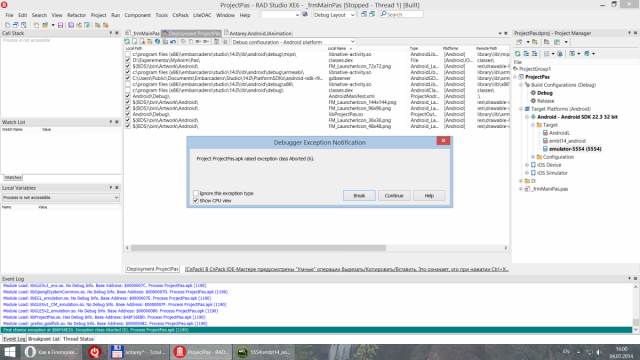Click the Break button in the exception dialog
Screen dimensions: 640x360
coord(359,196)
